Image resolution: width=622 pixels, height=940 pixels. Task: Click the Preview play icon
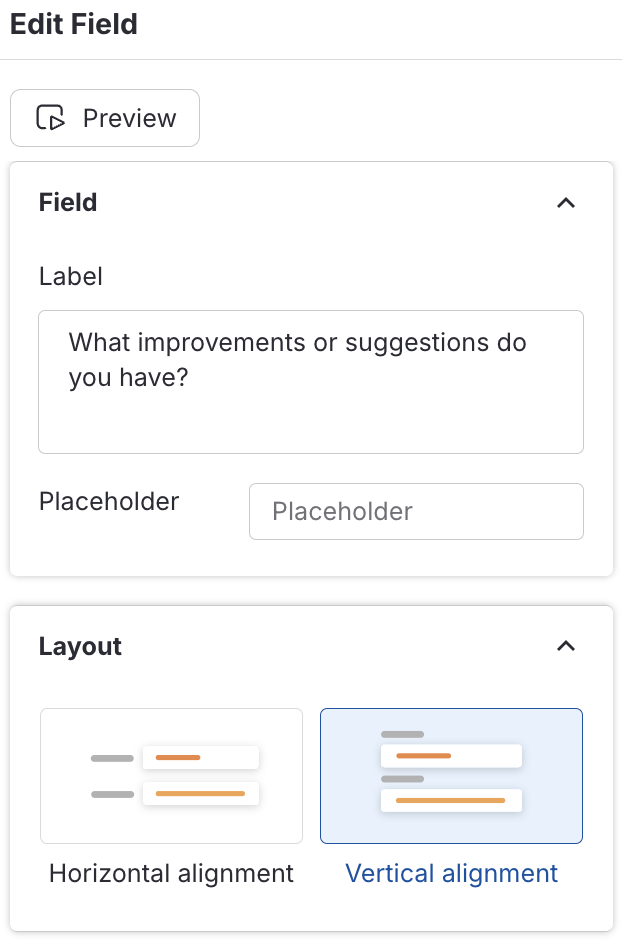51,118
